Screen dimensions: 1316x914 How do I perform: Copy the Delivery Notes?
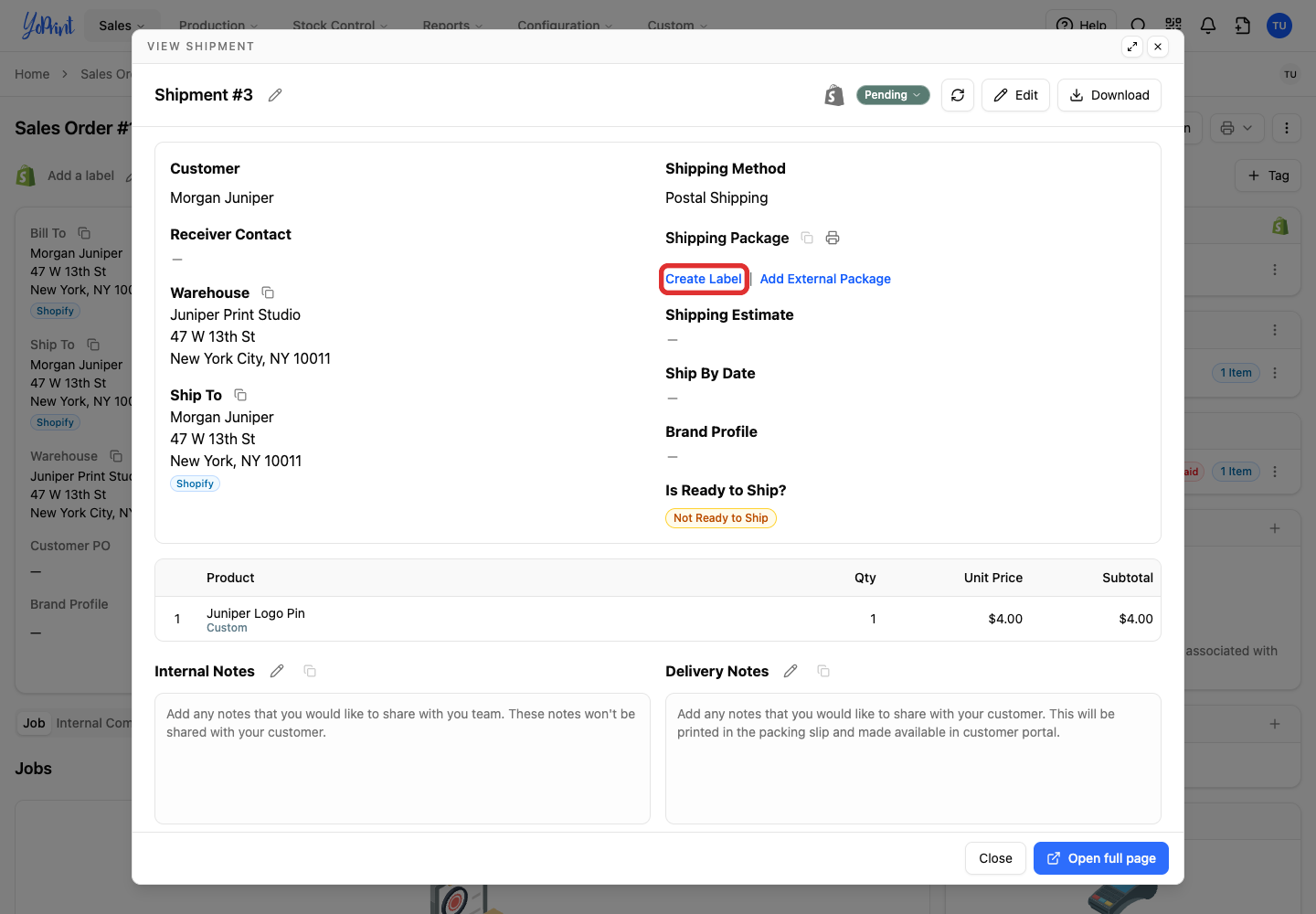823,671
